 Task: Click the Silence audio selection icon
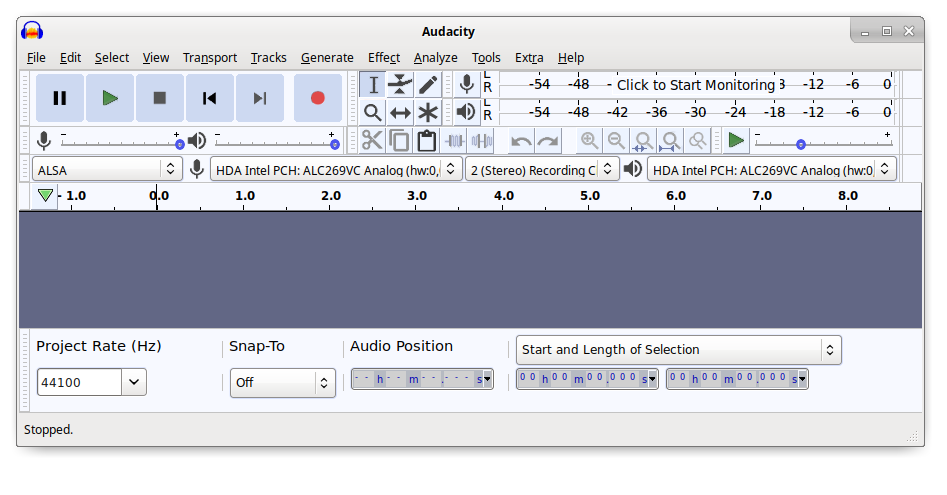tap(481, 141)
